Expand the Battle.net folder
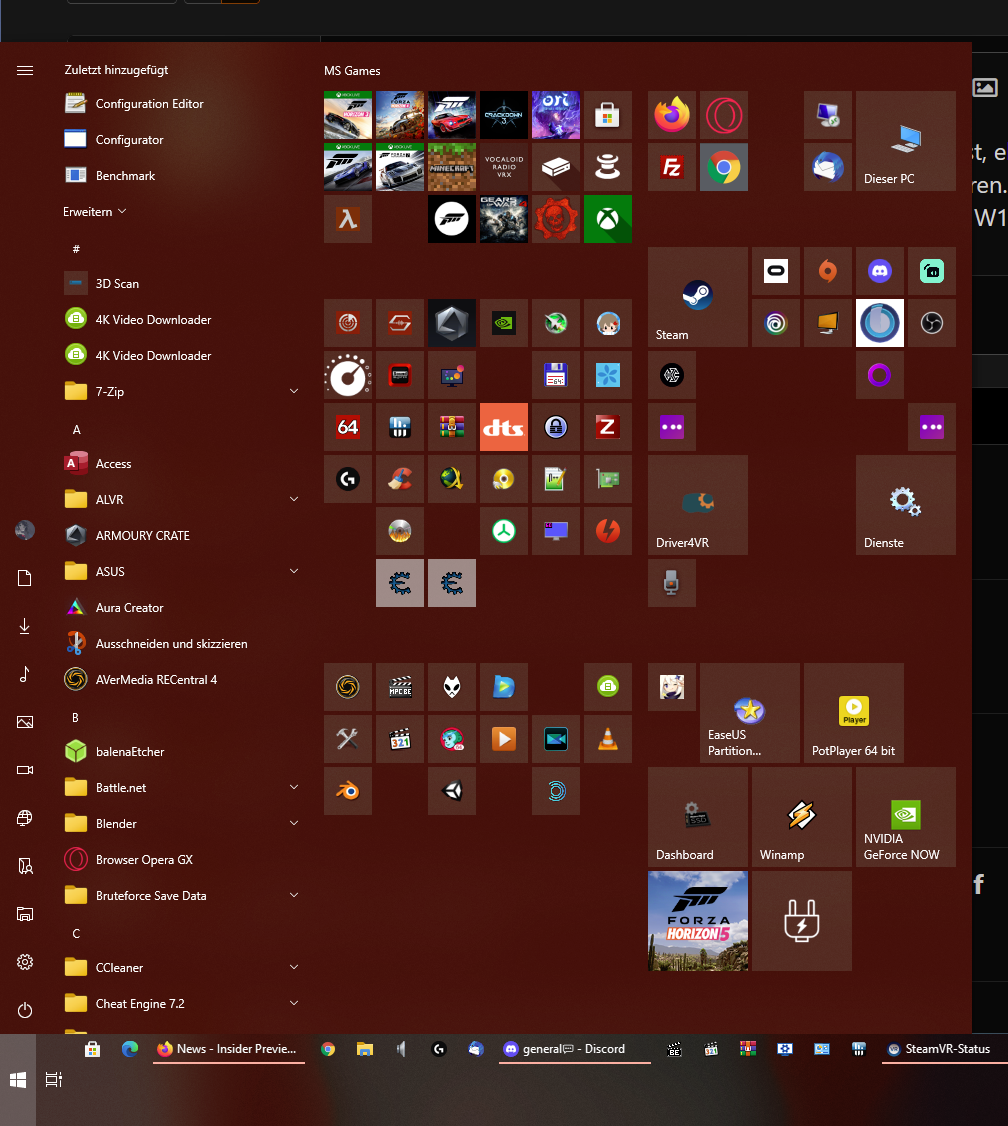The width and height of the screenshot is (1008, 1126). tap(182, 788)
